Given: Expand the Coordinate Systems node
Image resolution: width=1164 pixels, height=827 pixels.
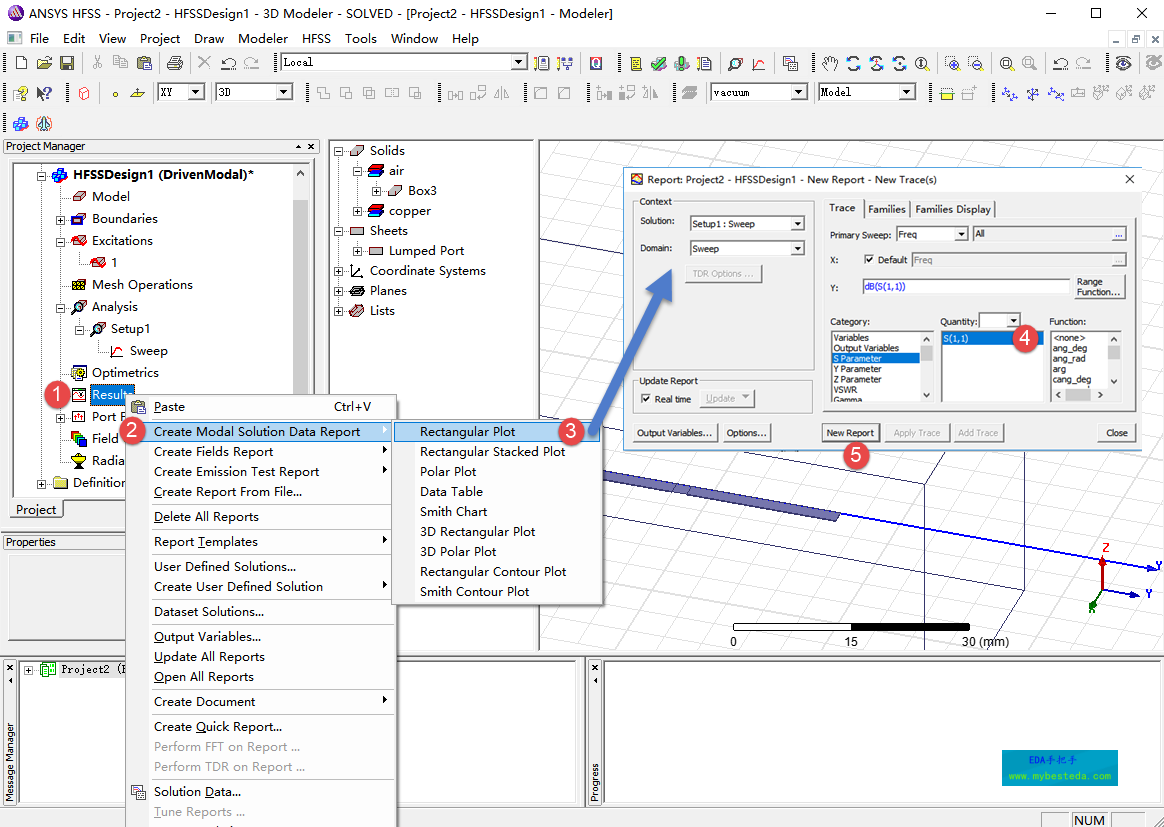Looking at the screenshot, I should (x=339, y=271).
